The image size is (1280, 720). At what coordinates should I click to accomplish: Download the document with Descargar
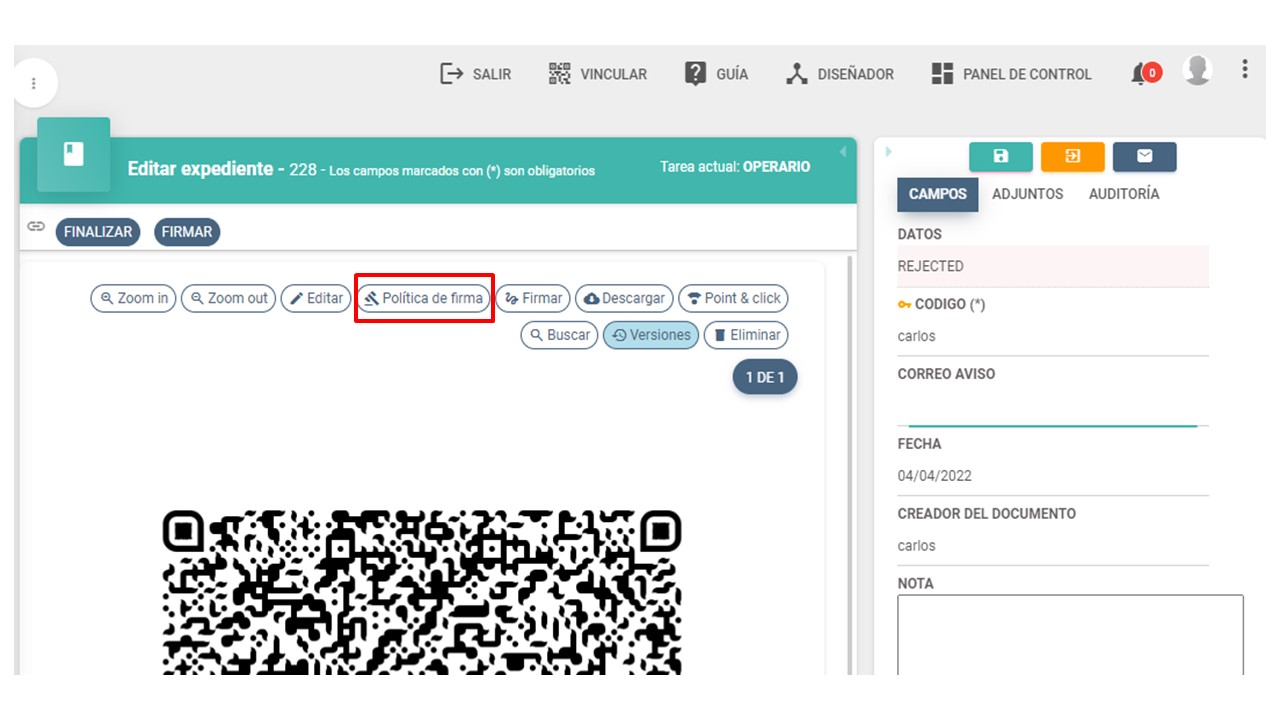pos(624,298)
